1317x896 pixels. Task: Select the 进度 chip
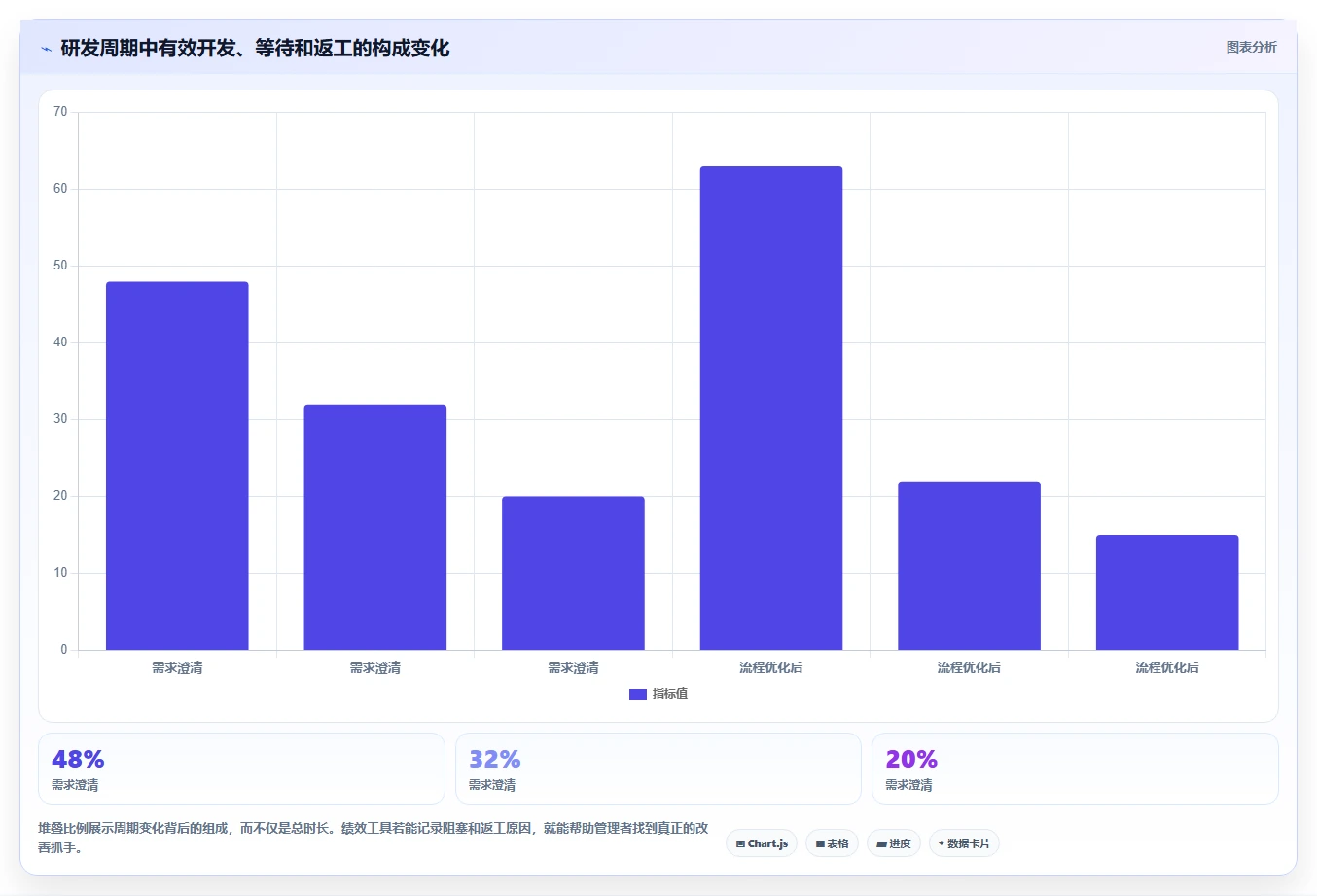(x=893, y=843)
